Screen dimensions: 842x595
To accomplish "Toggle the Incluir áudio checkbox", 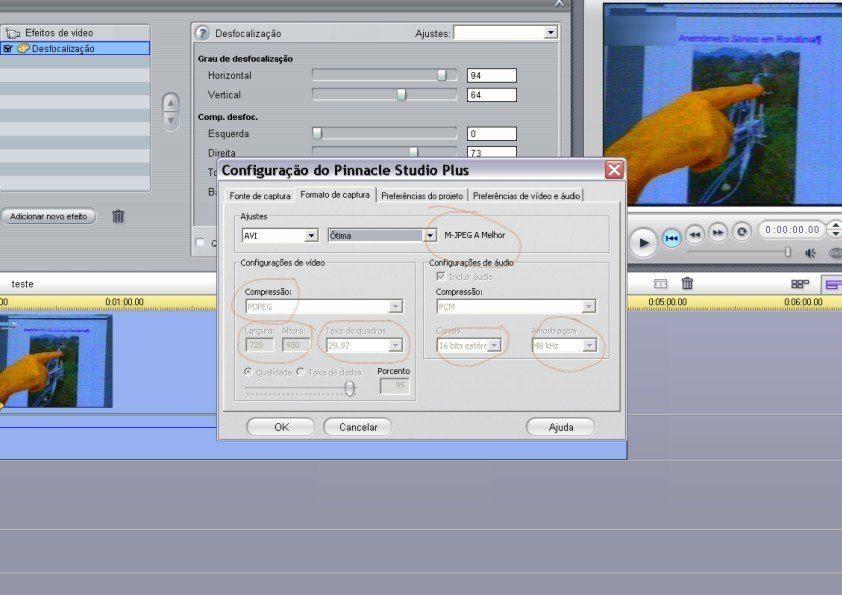I will click(441, 275).
